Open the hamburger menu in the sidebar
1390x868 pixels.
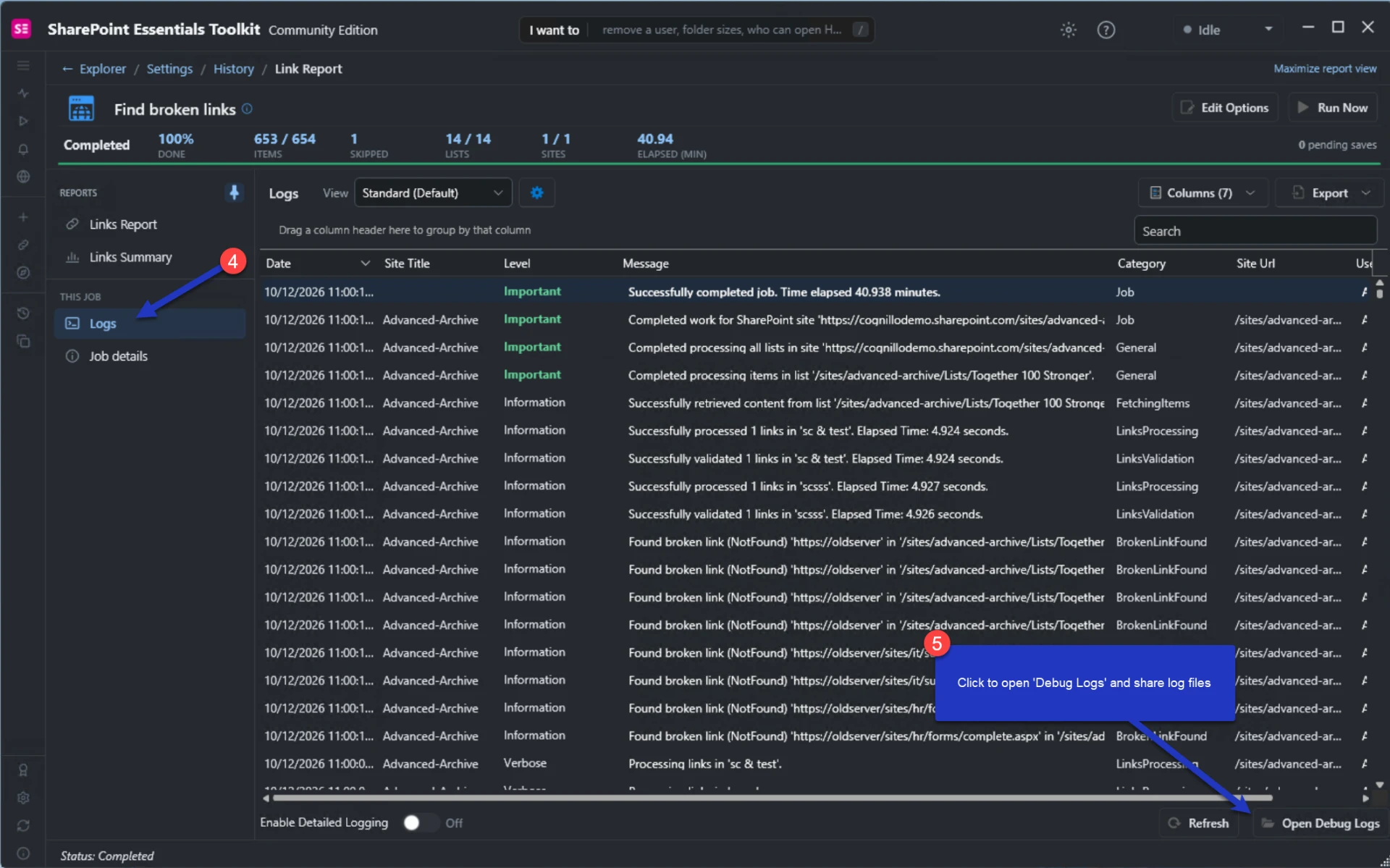[23, 66]
